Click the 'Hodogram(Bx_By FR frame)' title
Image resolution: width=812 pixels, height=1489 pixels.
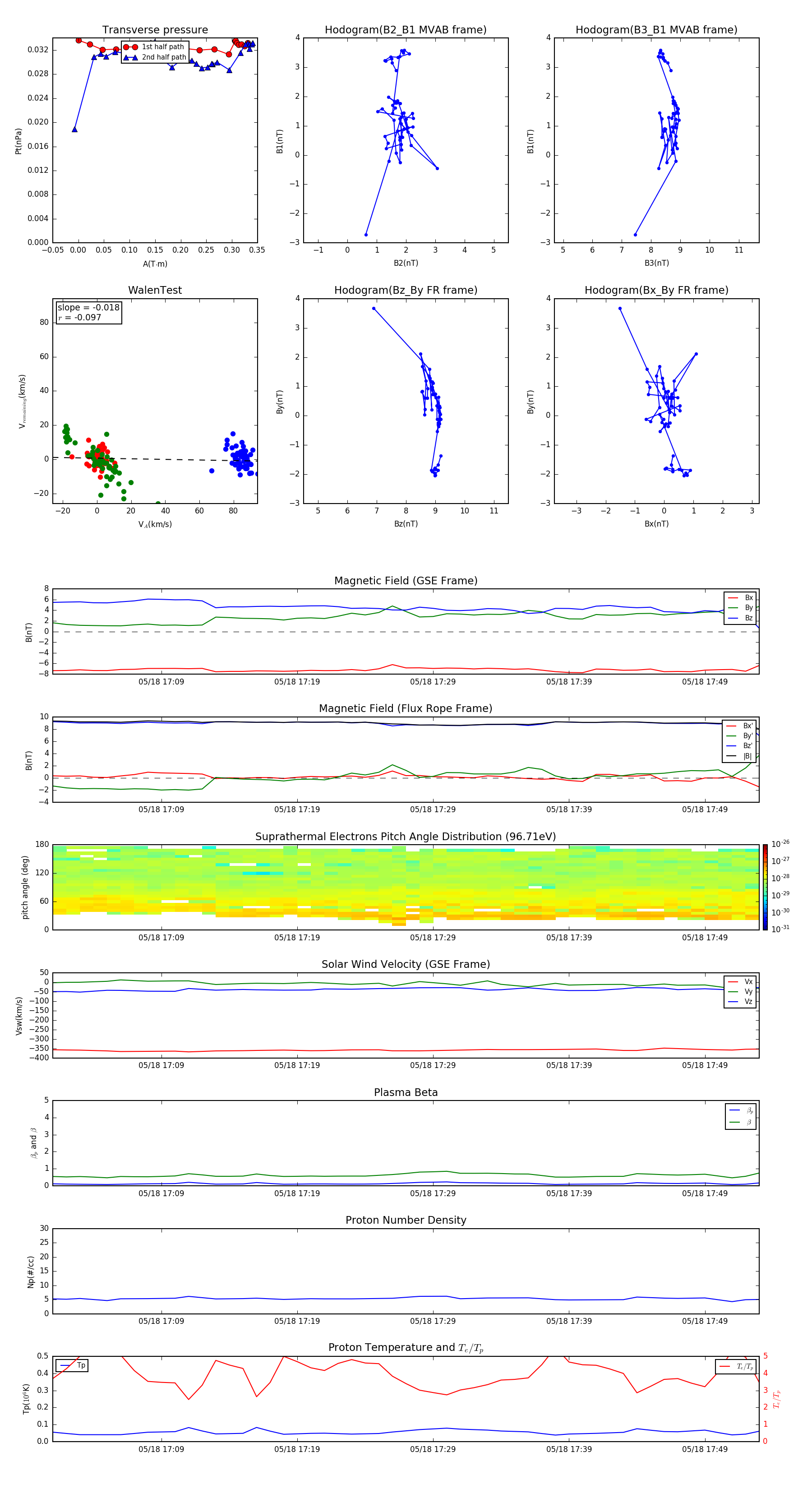coord(656,290)
